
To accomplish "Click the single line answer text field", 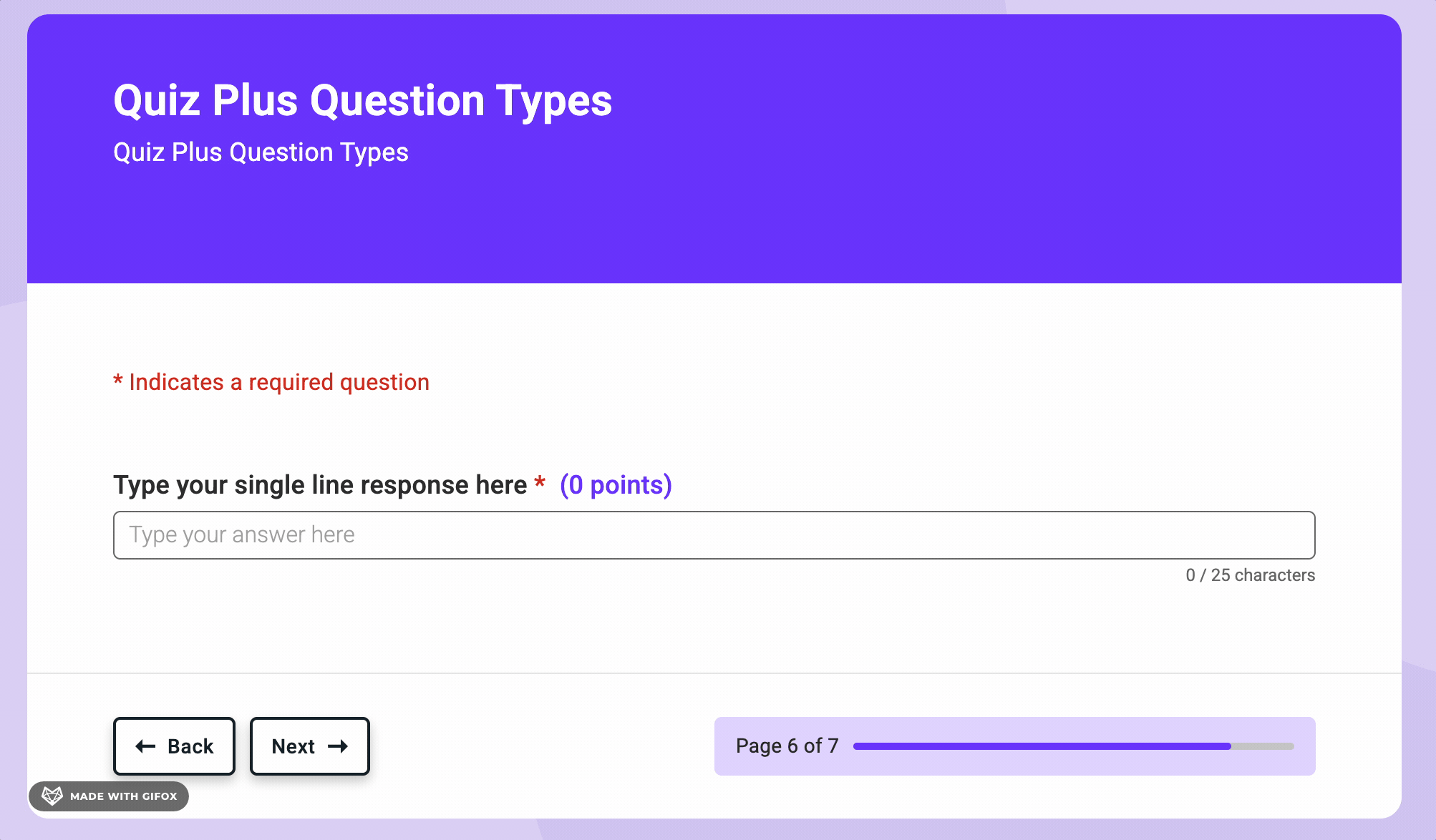I will click(714, 535).
